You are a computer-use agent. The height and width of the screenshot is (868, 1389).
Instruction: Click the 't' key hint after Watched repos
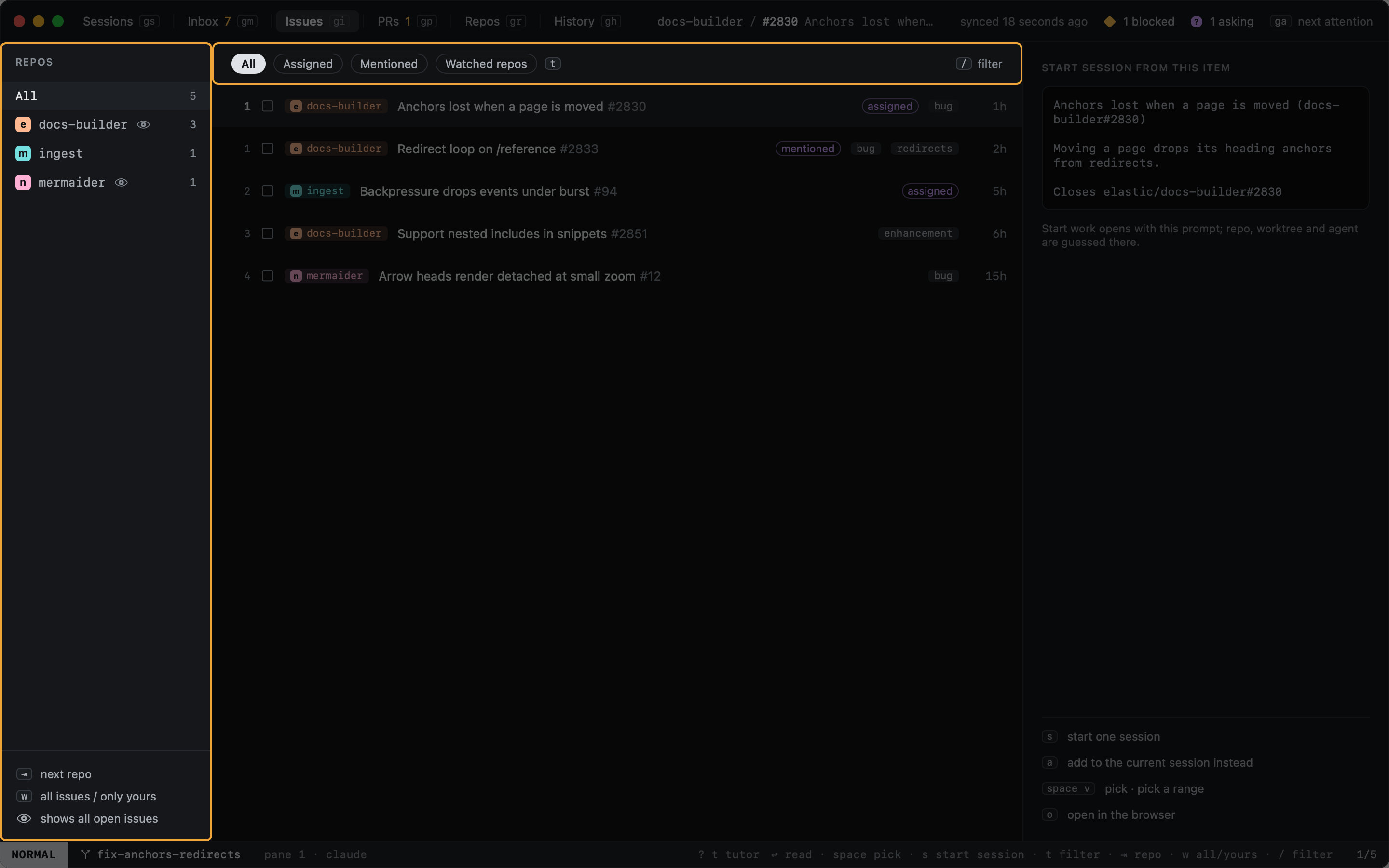point(553,64)
